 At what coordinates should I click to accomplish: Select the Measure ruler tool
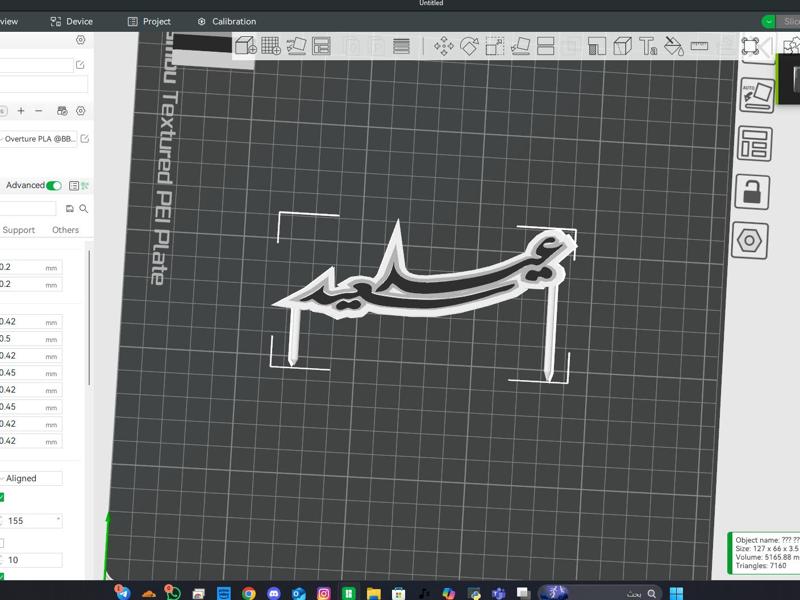[699, 46]
